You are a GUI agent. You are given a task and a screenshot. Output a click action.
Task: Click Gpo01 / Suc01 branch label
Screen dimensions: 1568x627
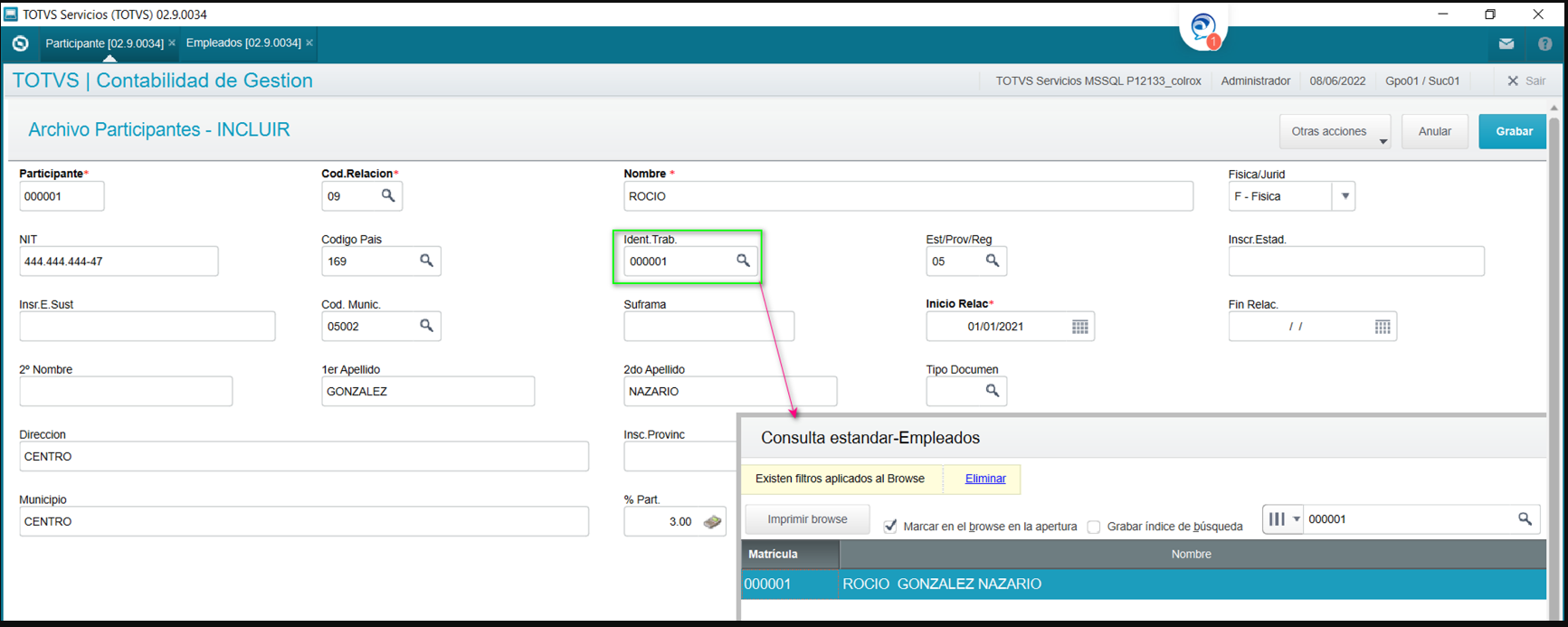point(1422,81)
